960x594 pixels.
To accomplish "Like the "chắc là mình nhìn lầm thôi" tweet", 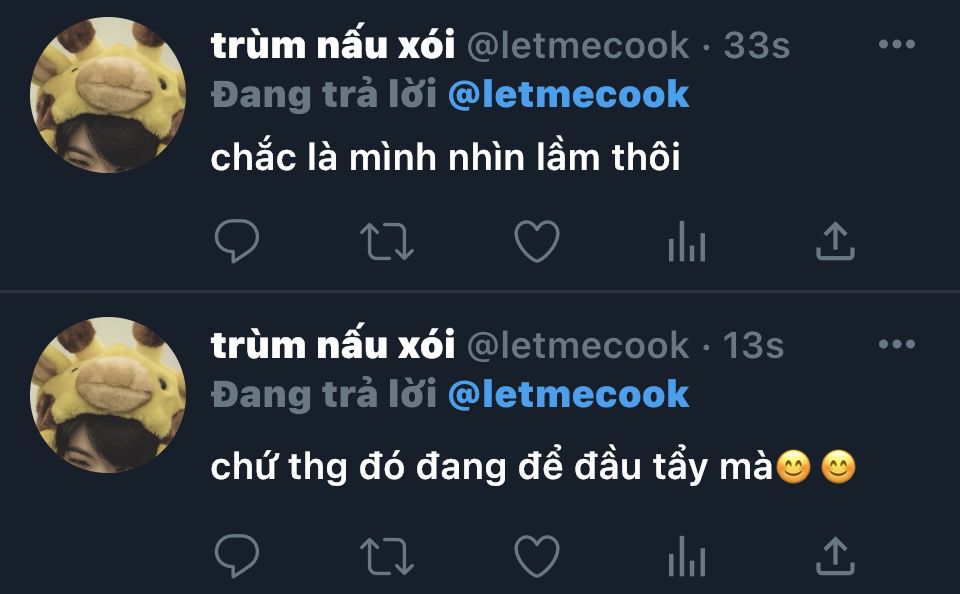I will coord(537,241).
